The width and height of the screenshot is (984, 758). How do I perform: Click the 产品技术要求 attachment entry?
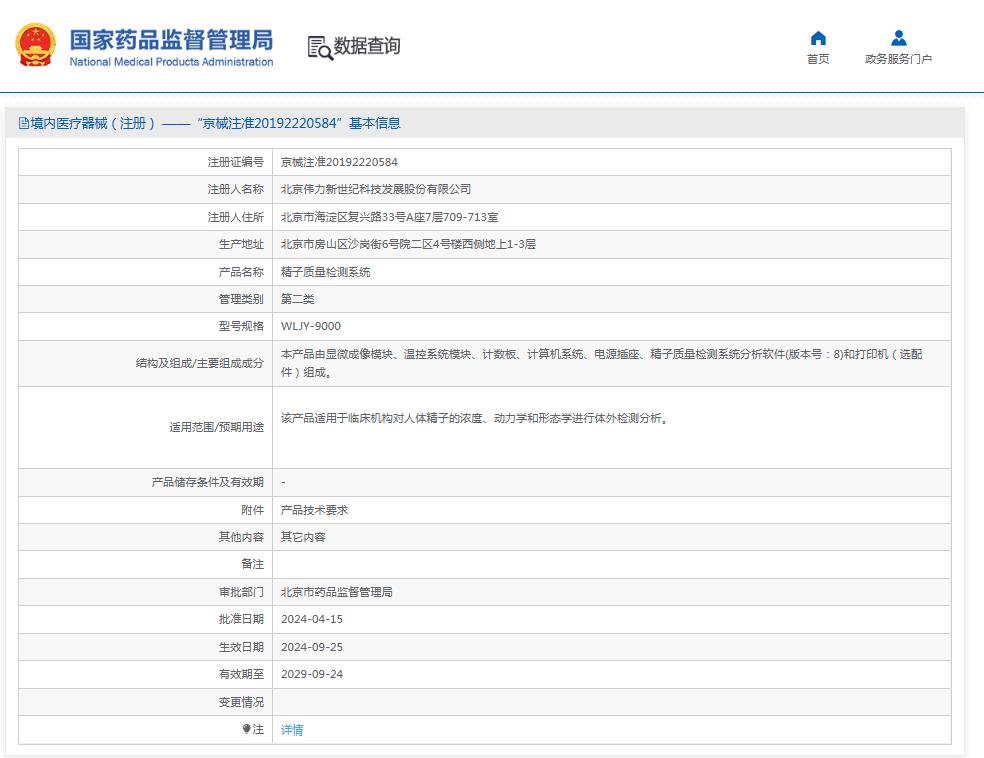pos(313,510)
